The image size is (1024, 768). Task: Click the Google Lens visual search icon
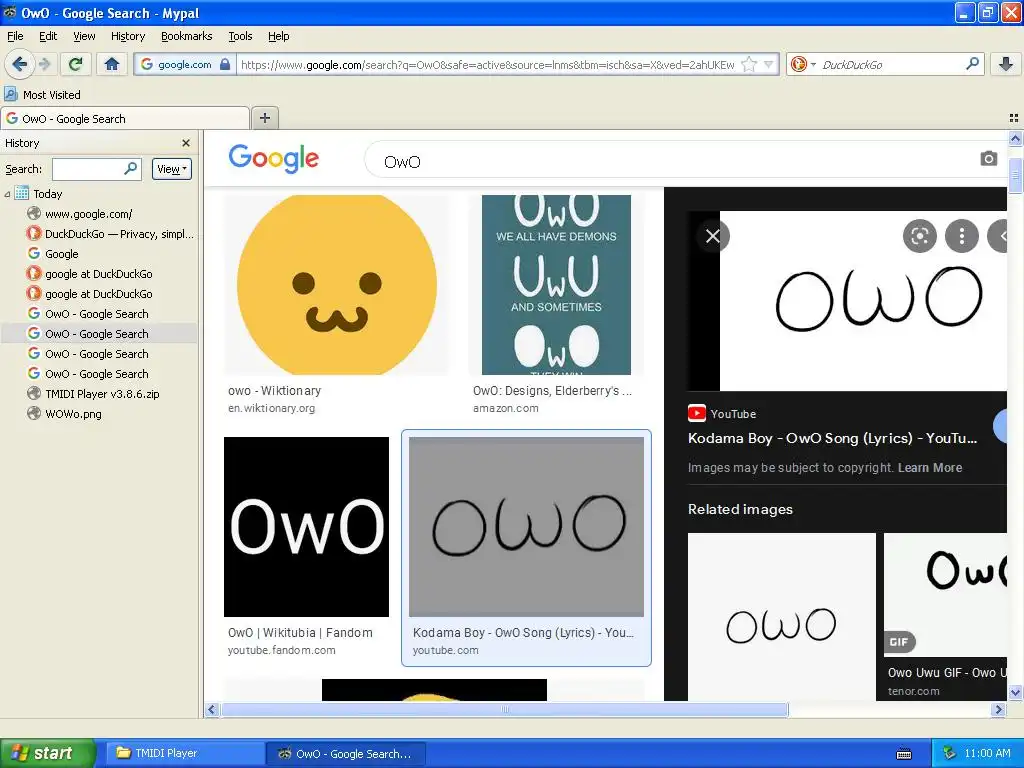920,236
